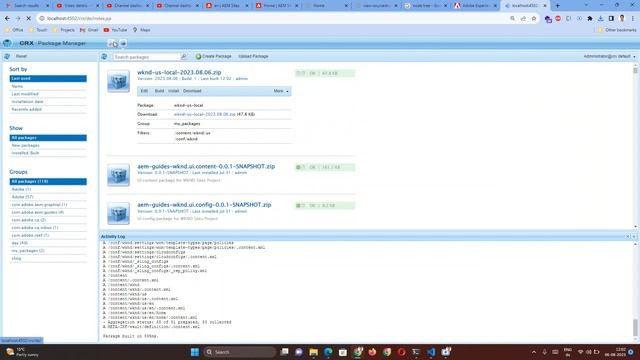This screenshot has height=360, width=640.
Task: Click the green Create Package plus icon
Action: pyautogui.click(x=198, y=56)
